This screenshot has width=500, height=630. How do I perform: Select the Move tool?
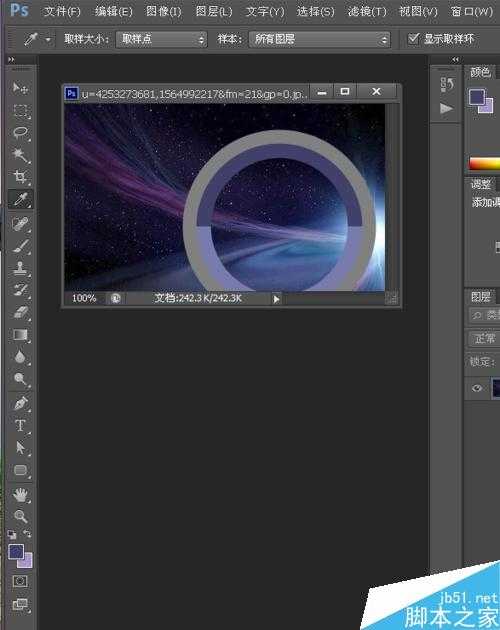click(20, 88)
